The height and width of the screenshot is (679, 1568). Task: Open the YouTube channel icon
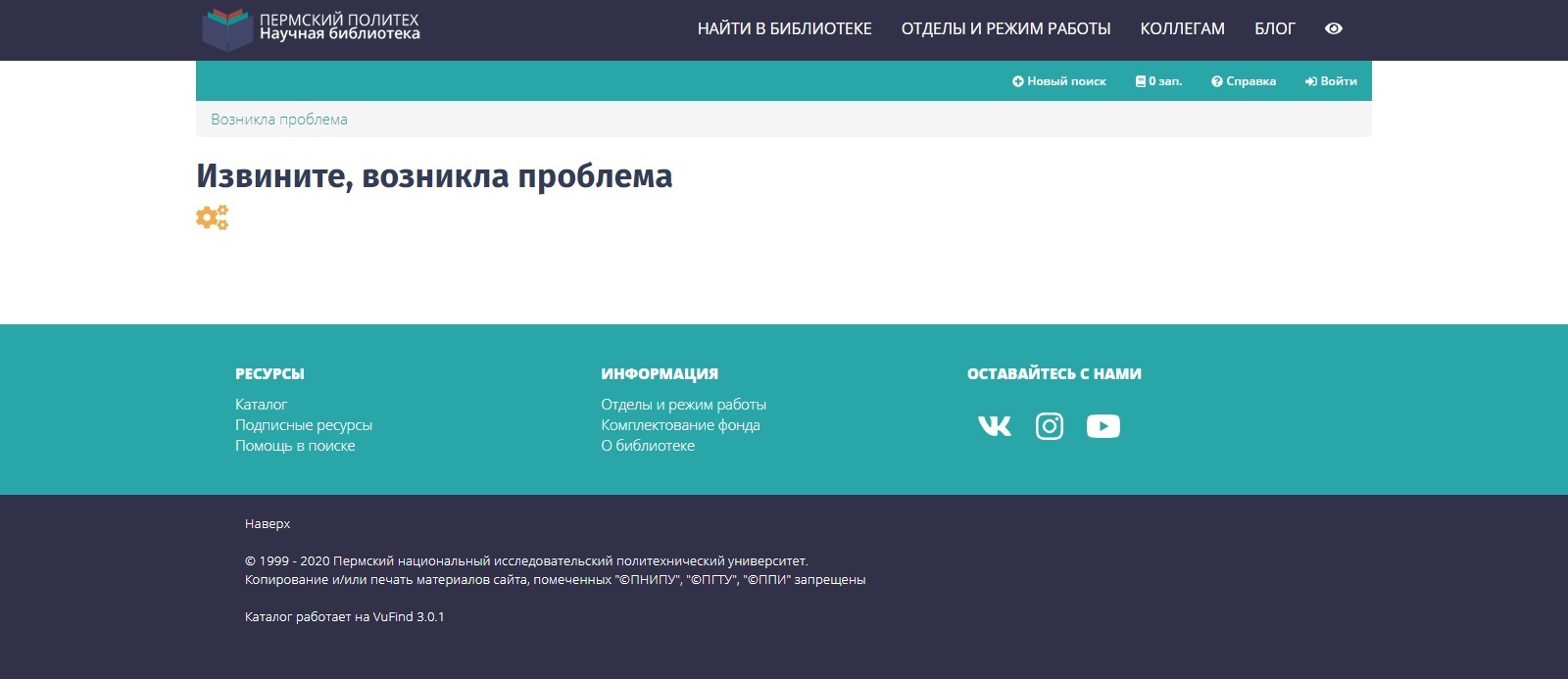[1102, 426]
